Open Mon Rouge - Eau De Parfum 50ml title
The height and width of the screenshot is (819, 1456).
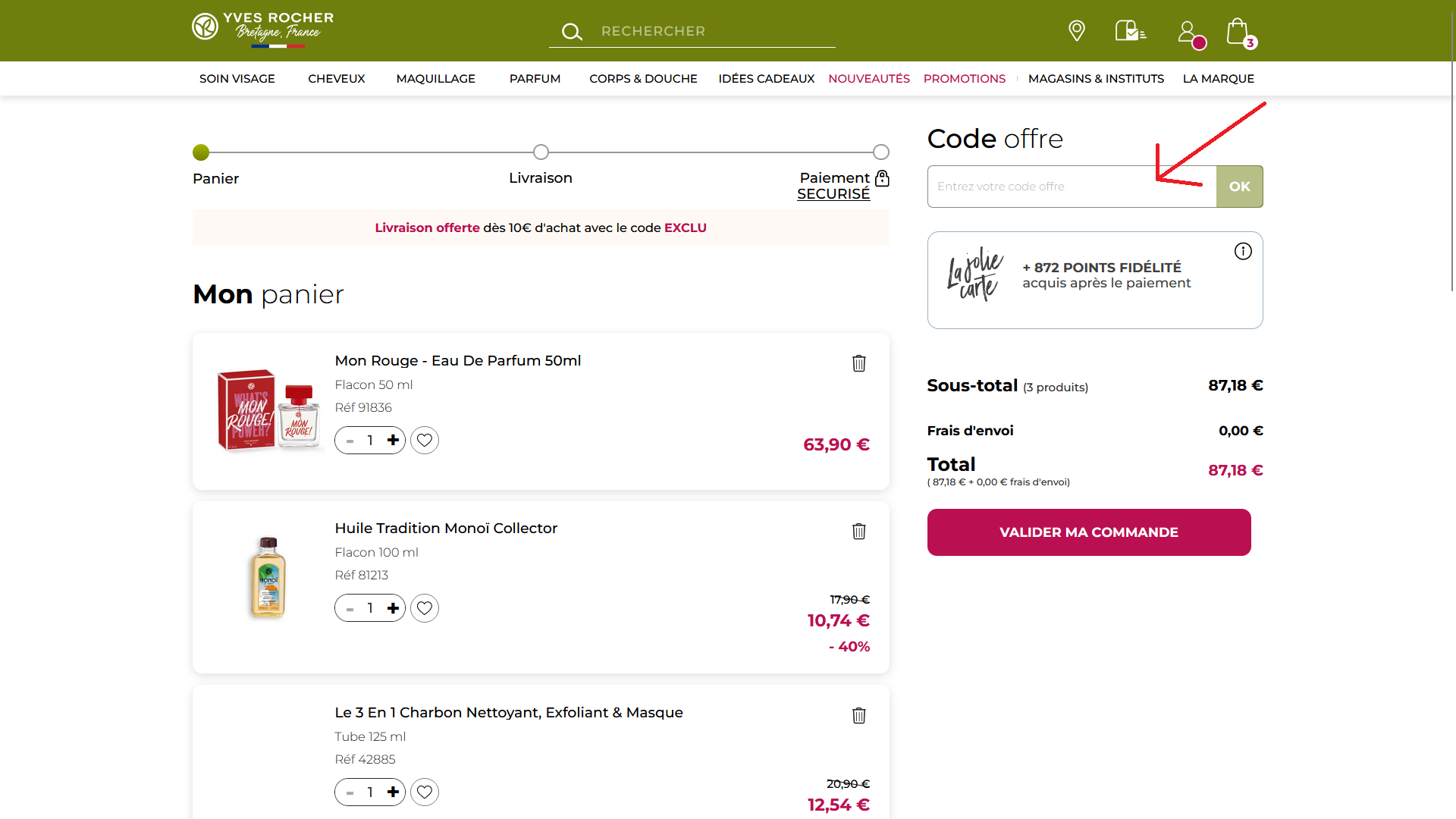pos(458,361)
